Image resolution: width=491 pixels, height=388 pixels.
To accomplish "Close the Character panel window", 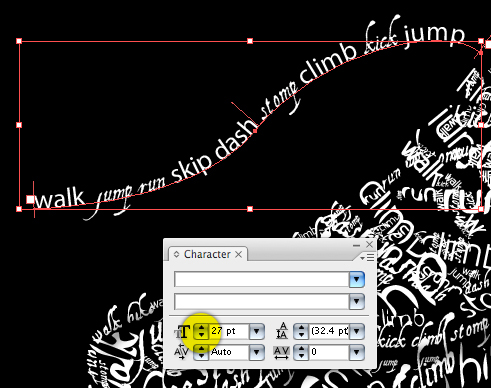I will 369,244.
